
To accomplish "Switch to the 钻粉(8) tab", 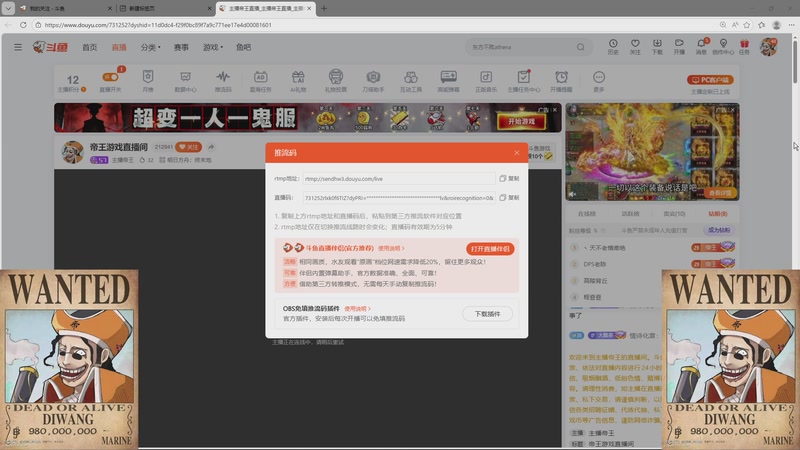I will click(x=717, y=214).
